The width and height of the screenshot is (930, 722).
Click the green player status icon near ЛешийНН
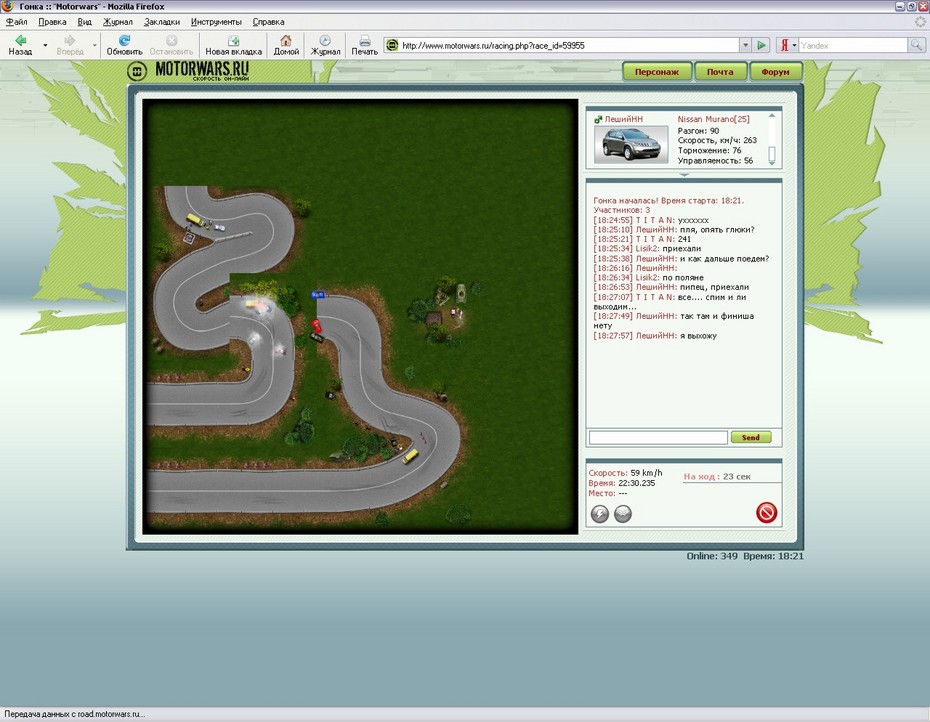tap(598, 119)
